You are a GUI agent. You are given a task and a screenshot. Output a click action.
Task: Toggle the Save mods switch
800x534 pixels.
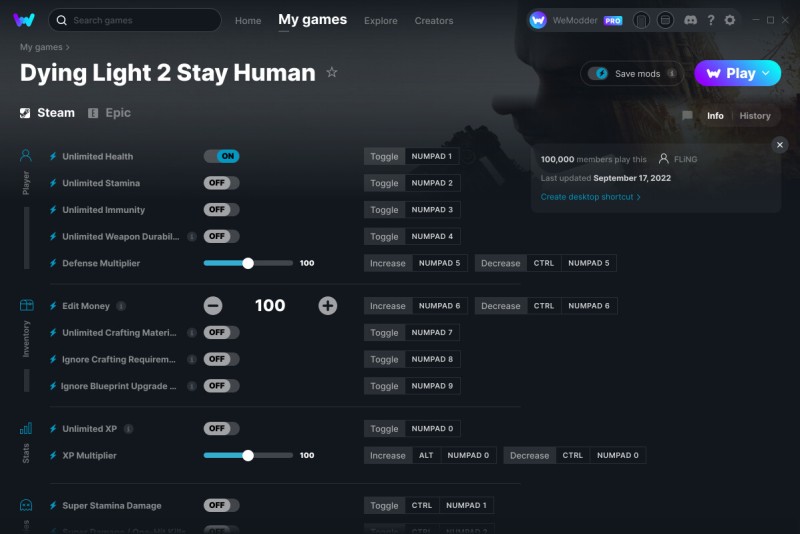coord(598,73)
